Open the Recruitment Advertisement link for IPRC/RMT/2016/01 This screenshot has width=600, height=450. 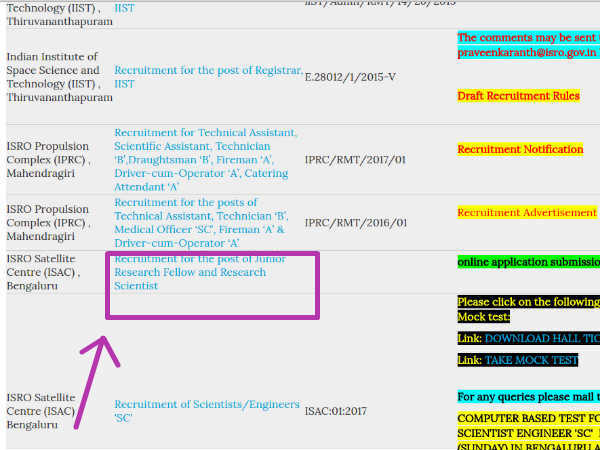pyautogui.click(x=527, y=212)
